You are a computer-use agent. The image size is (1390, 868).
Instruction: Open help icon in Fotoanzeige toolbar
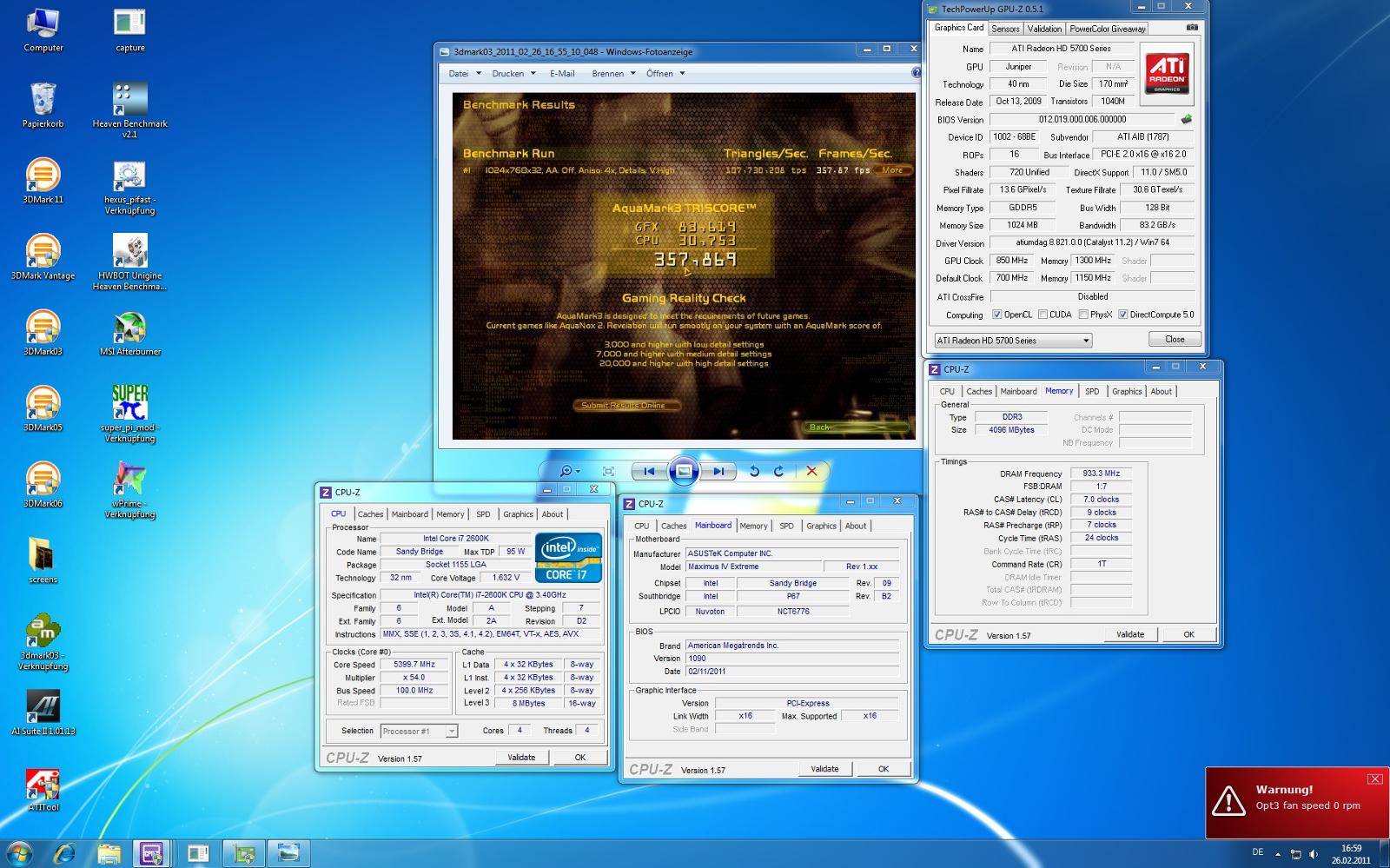tap(916, 73)
